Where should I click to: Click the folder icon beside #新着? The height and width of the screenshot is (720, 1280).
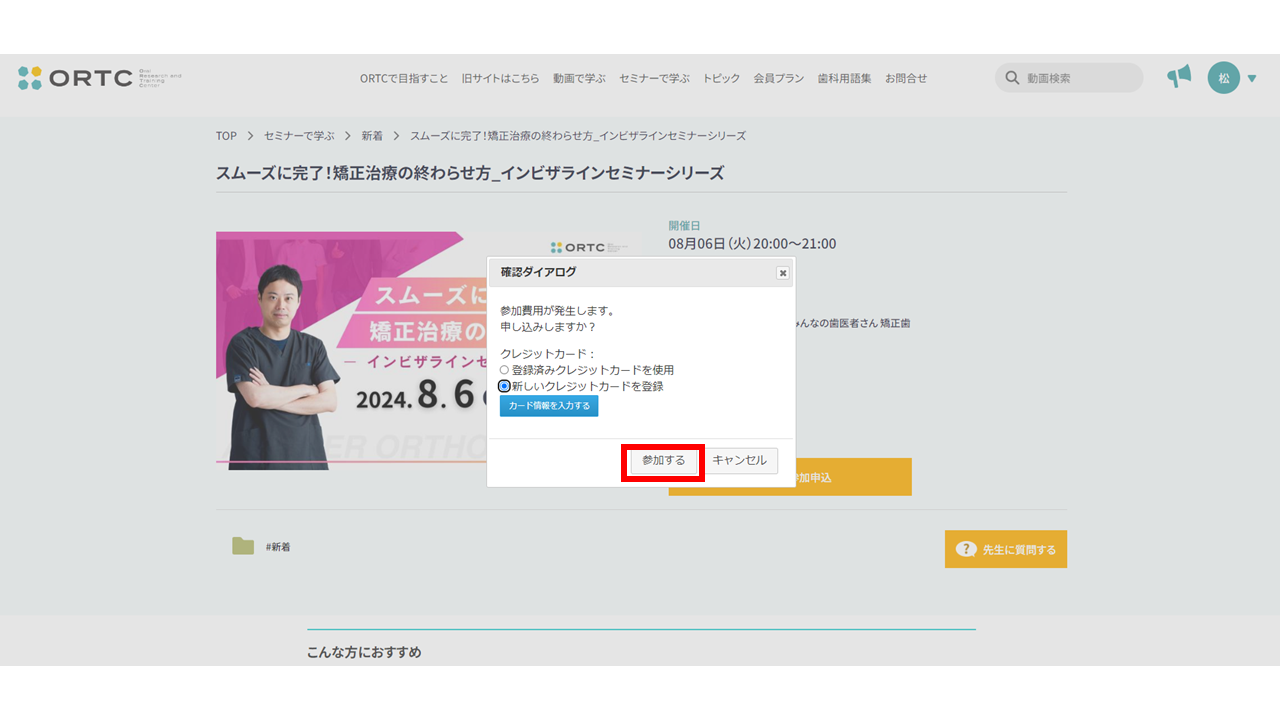point(243,546)
